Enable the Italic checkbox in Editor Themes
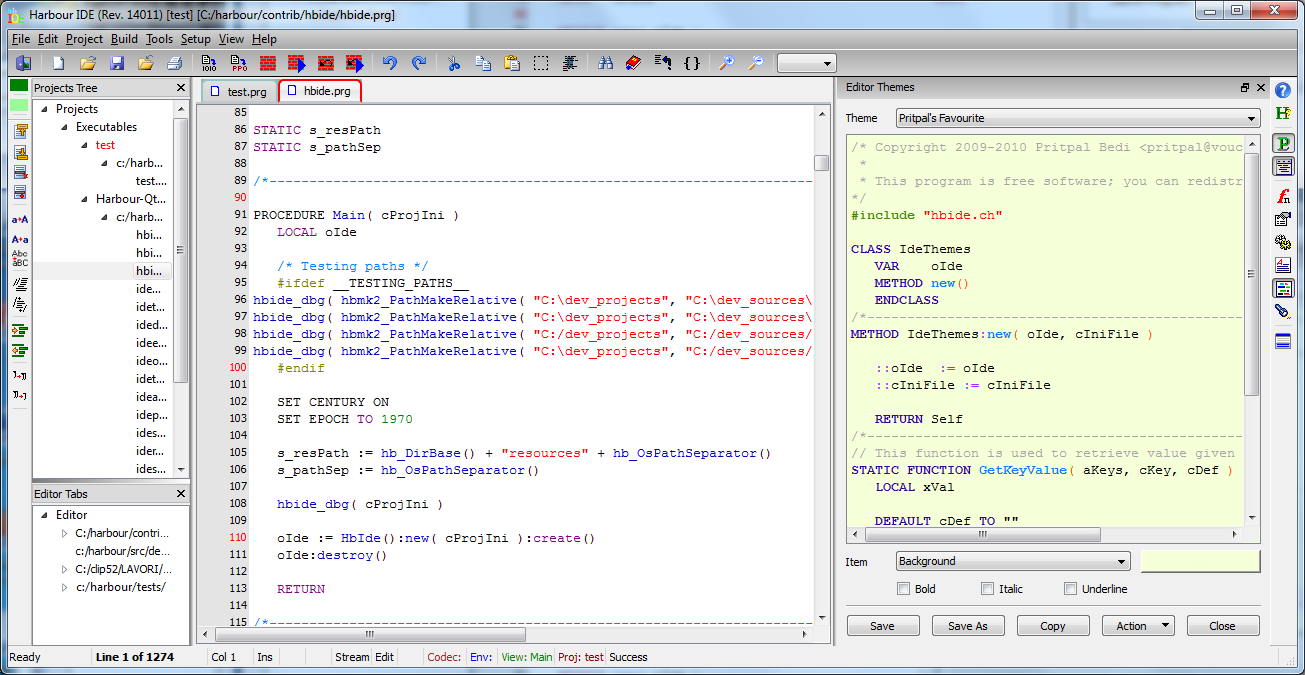Viewport: 1305px width, 675px height. [x=988, y=588]
